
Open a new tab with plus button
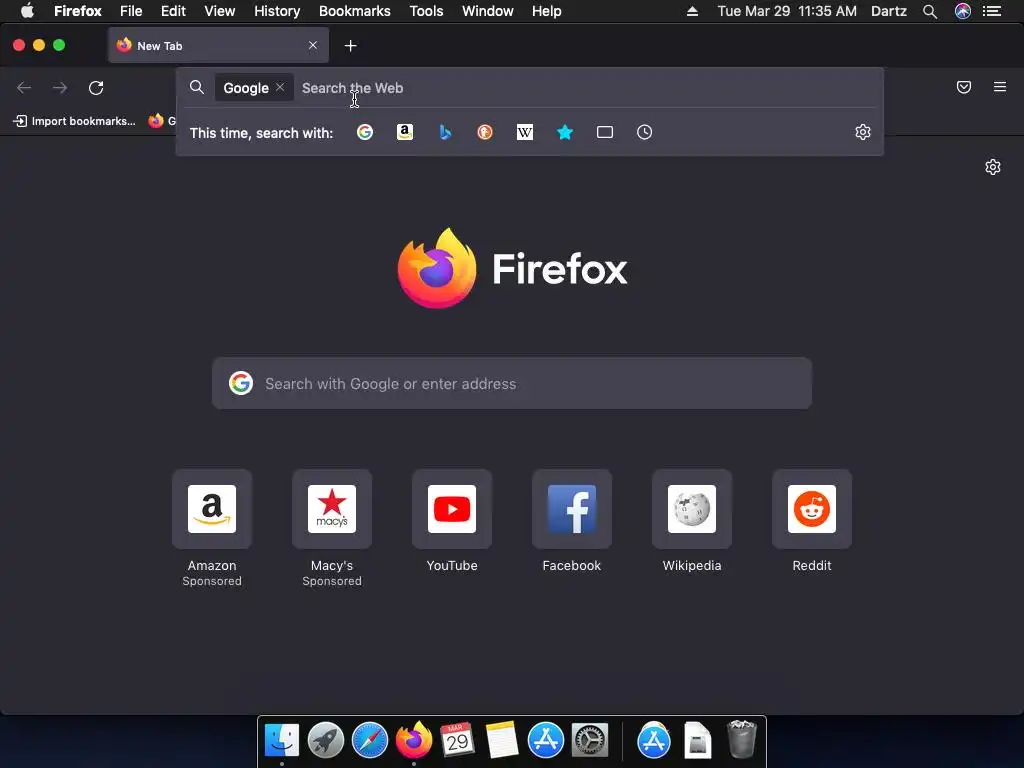[x=351, y=46]
